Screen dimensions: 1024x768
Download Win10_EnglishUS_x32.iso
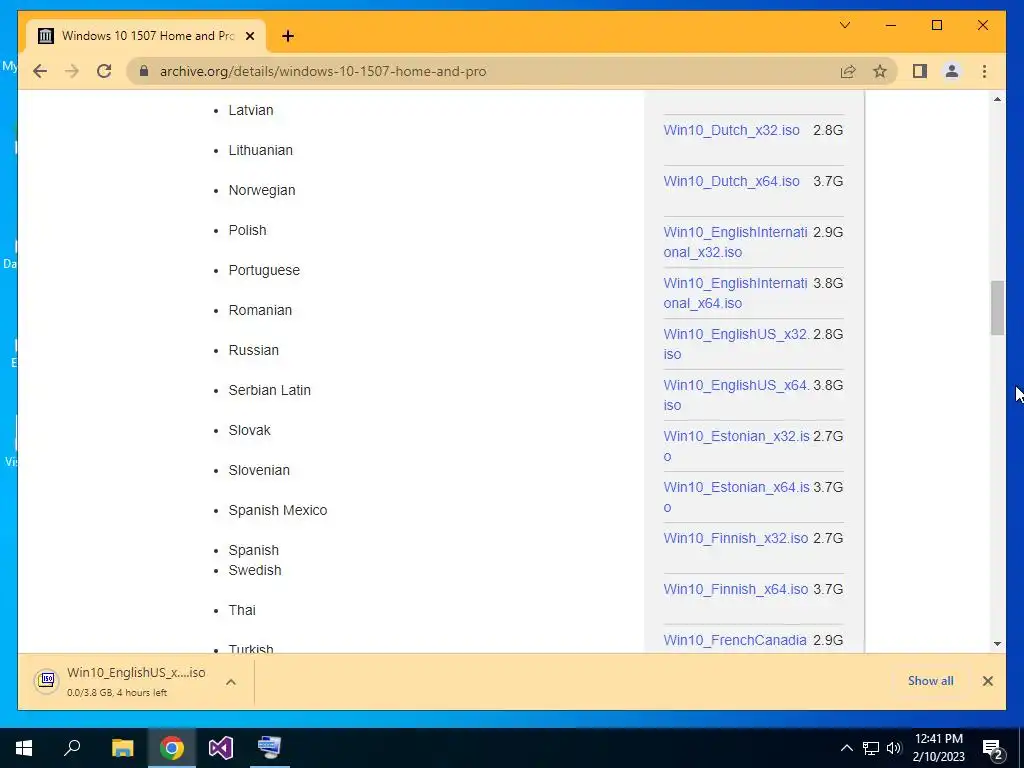click(x=736, y=344)
